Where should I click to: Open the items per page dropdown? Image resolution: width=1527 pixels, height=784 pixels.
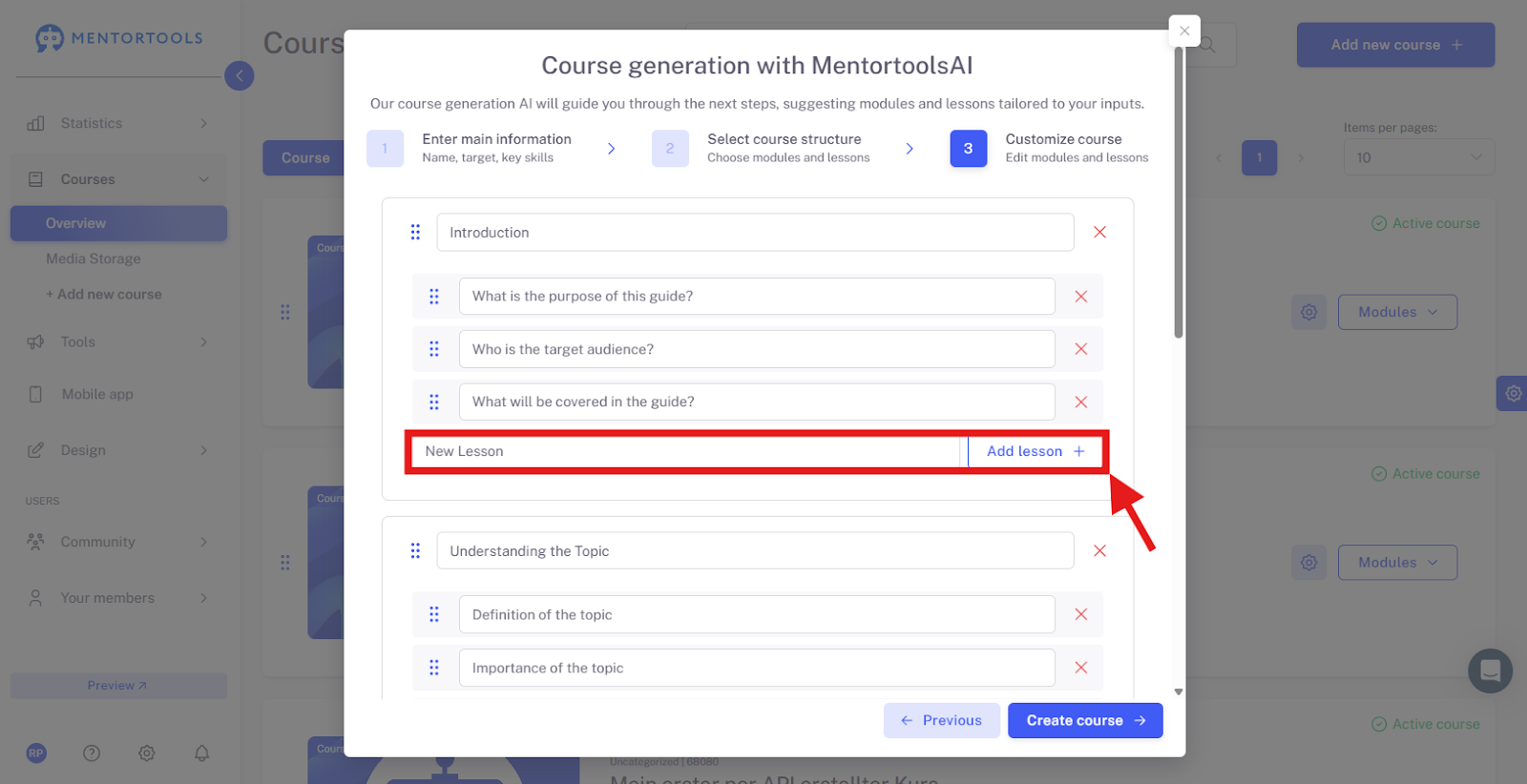click(1418, 157)
